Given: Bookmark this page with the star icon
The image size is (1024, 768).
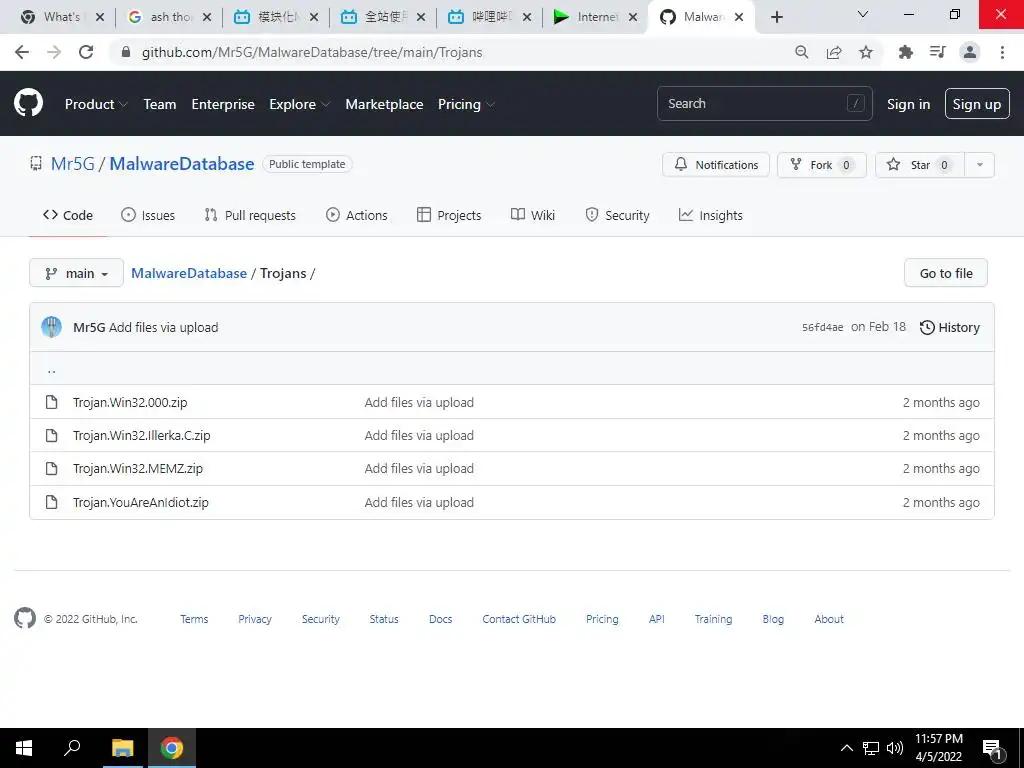Looking at the screenshot, I should 865,52.
